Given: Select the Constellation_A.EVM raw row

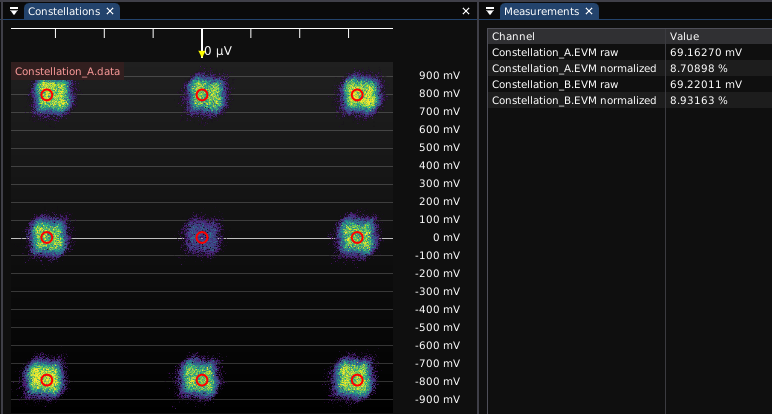Looking at the screenshot, I should (x=630, y=52).
